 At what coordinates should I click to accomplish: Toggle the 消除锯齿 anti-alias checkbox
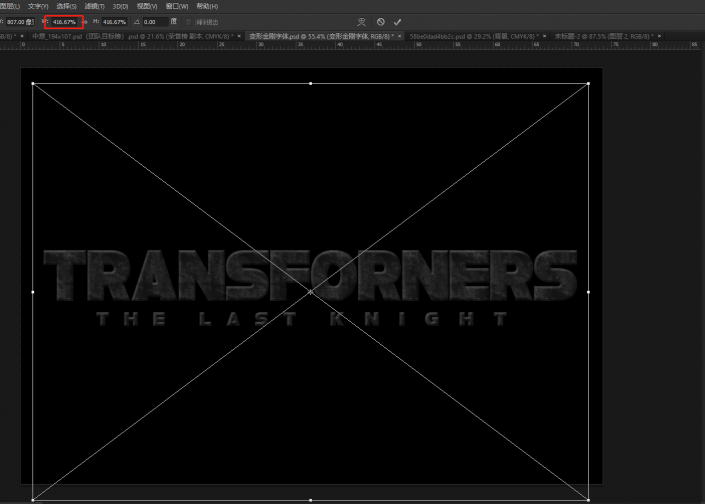(188, 22)
